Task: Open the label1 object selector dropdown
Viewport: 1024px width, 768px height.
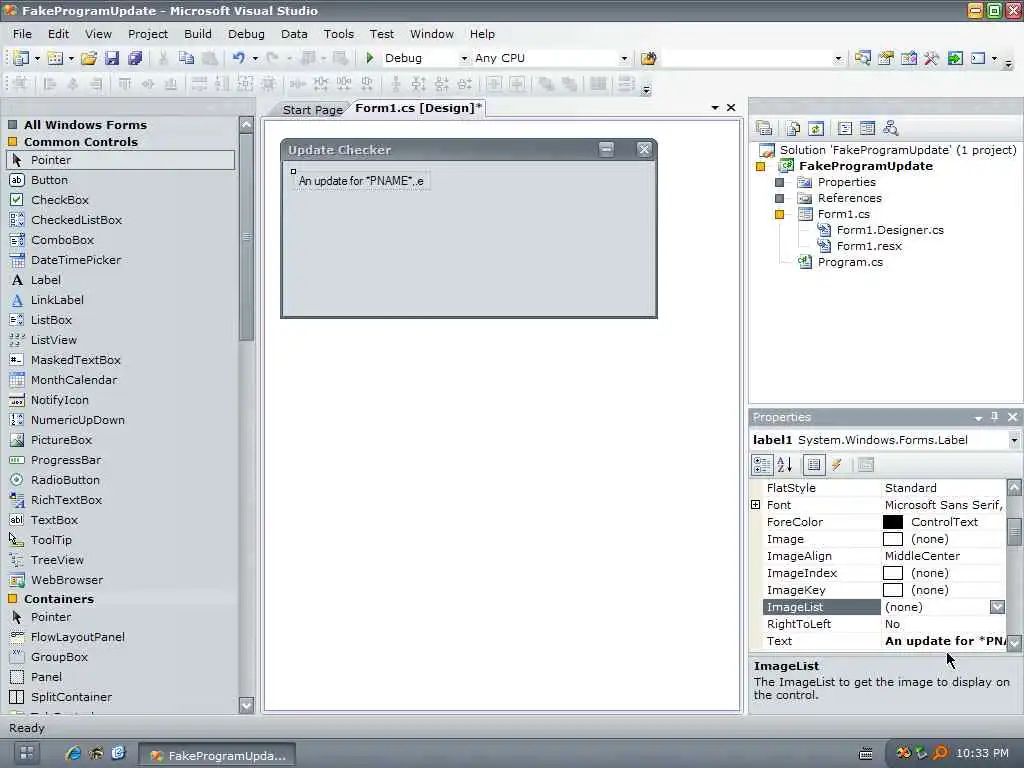Action: coord(1014,440)
